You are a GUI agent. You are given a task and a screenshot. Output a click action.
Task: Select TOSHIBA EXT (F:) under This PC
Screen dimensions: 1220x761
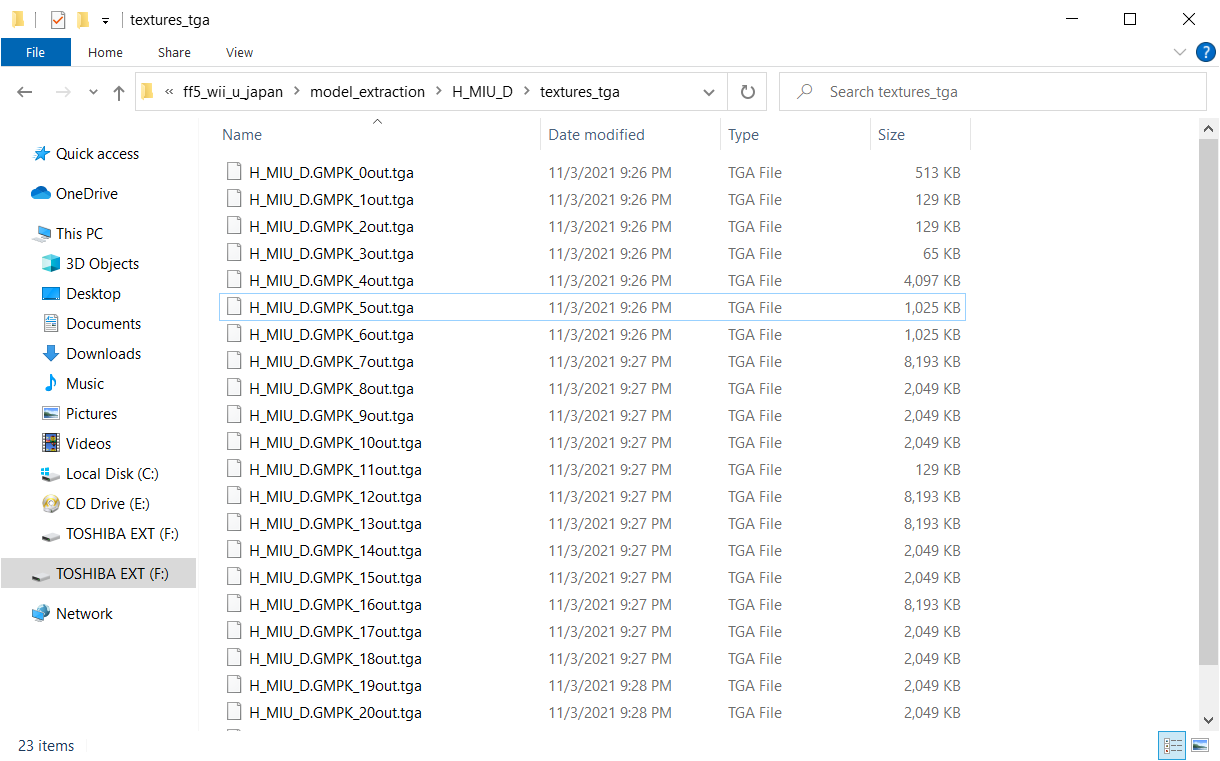click(122, 534)
